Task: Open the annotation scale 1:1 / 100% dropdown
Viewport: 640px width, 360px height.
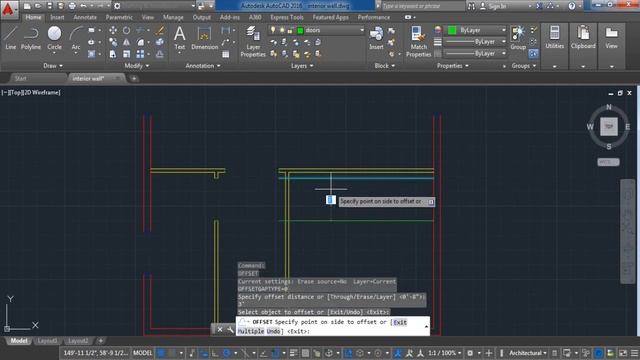Action: coord(444,353)
